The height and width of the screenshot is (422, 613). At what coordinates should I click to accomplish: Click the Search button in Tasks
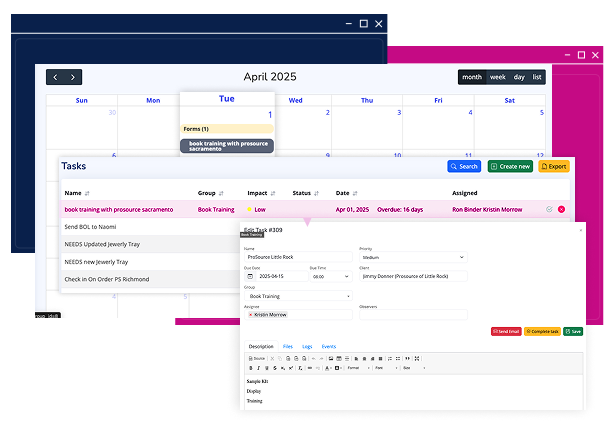pos(464,166)
